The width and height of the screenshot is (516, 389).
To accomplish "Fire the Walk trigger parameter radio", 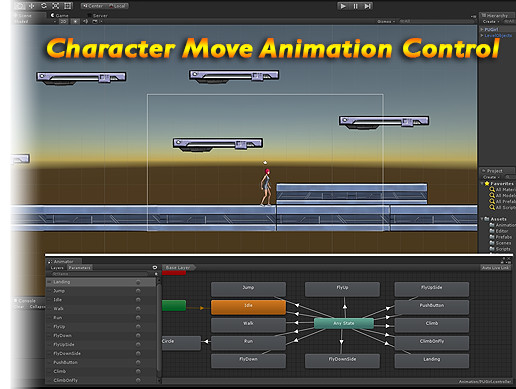I will pos(138,309).
